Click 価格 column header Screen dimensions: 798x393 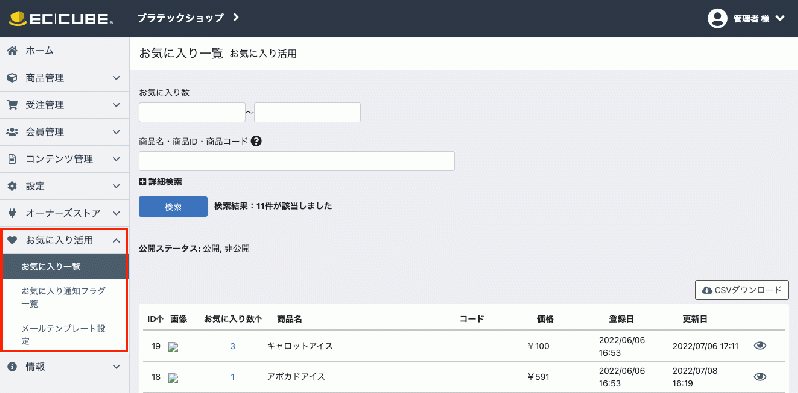coord(545,319)
